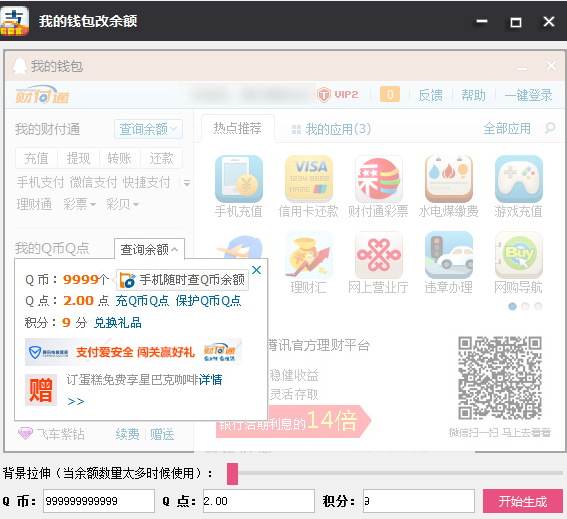Image resolution: width=567 pixels, height=519 pixels.
Task: Open the 游戏充值 gamepad icon
Action: pyautogui.click(x=519, y=179)
